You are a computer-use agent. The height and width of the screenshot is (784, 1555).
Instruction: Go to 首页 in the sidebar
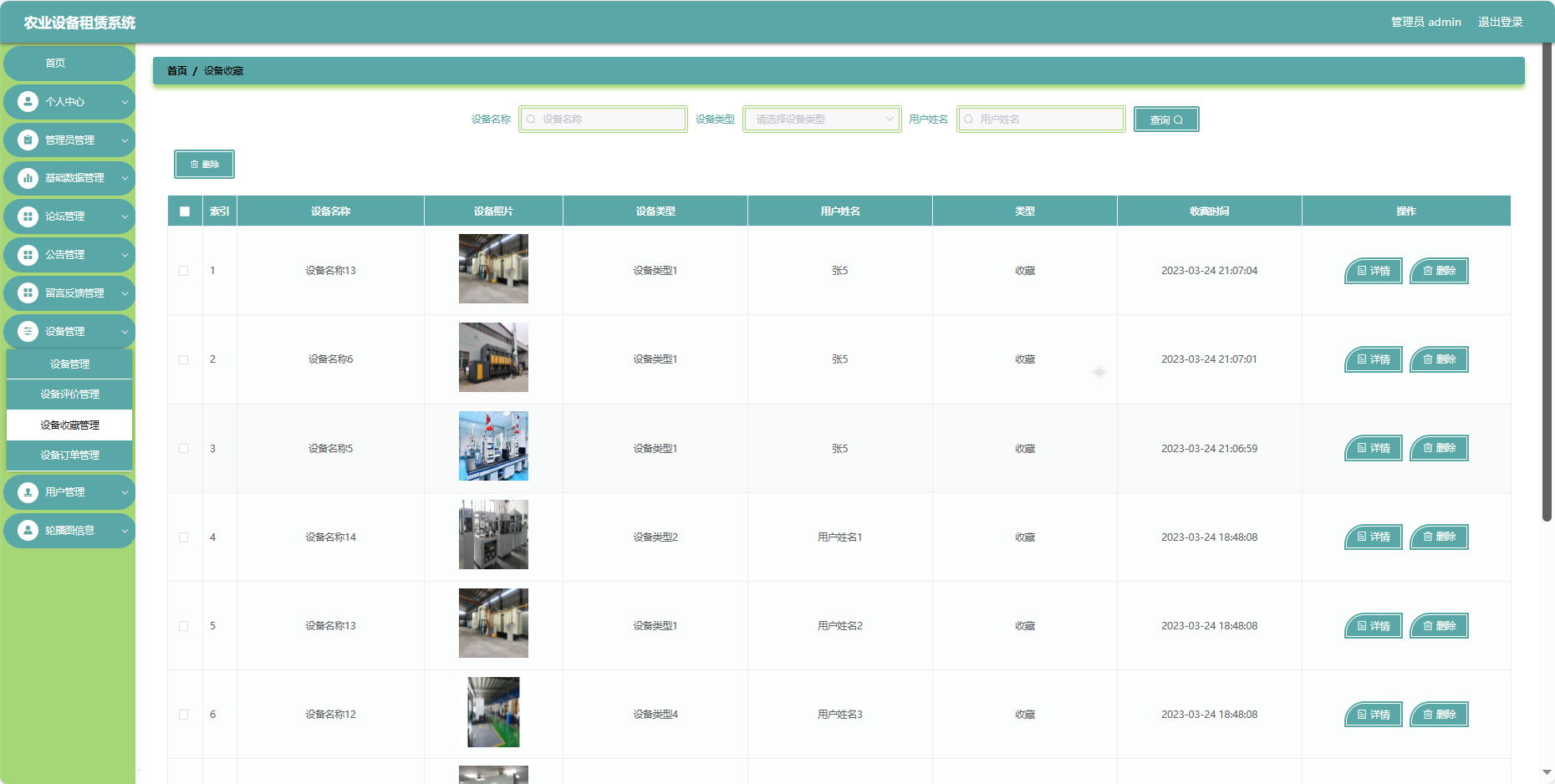pyautogui.click(x=69, y=64)
